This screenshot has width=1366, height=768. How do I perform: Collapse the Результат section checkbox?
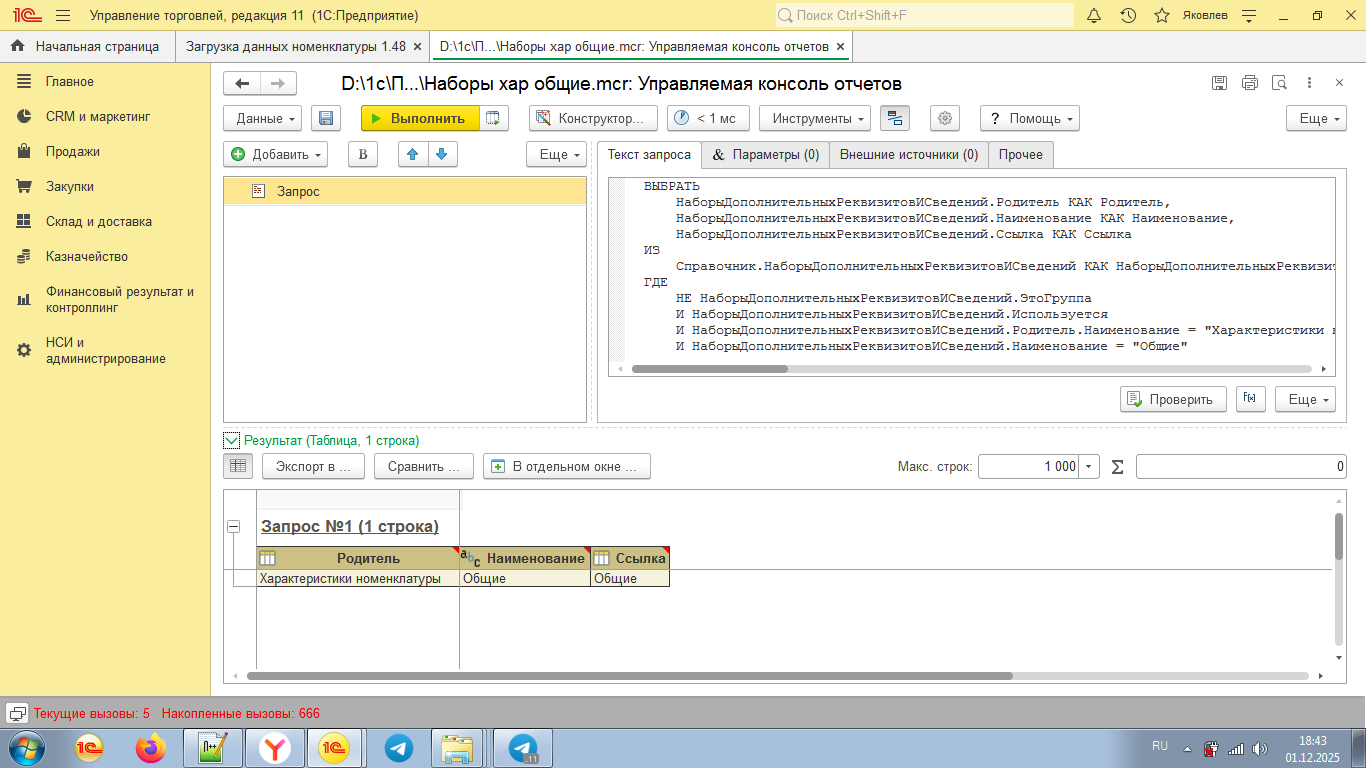pos(232,440)
